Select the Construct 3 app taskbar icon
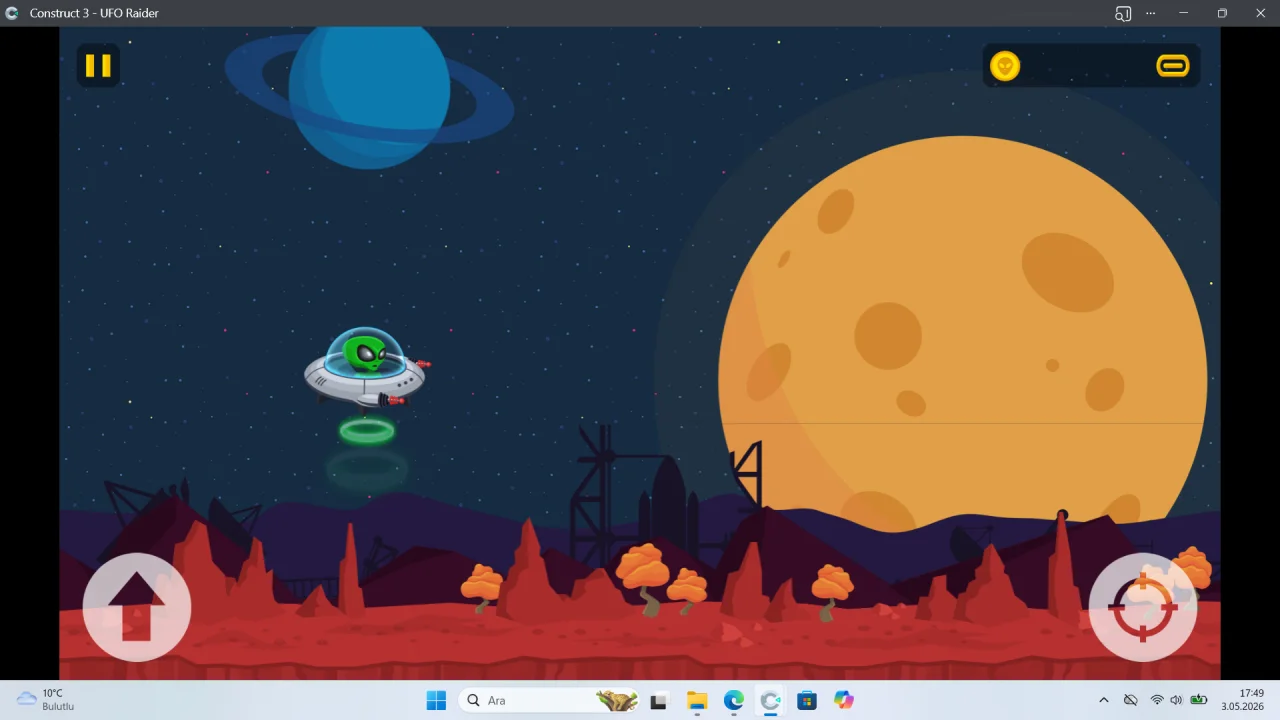The height and width of the screenshot is (720, 1280). click(x=770, y=700)
